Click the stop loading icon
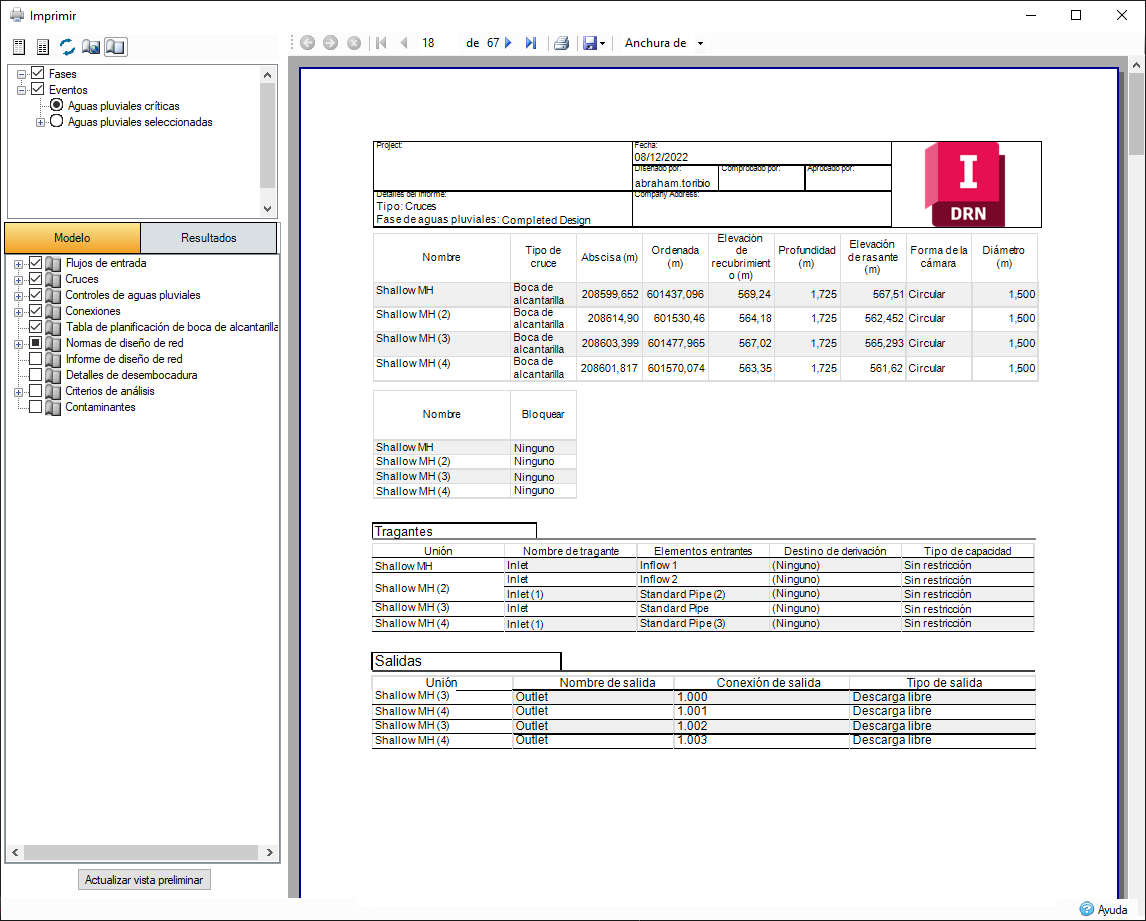 point(354,43)
